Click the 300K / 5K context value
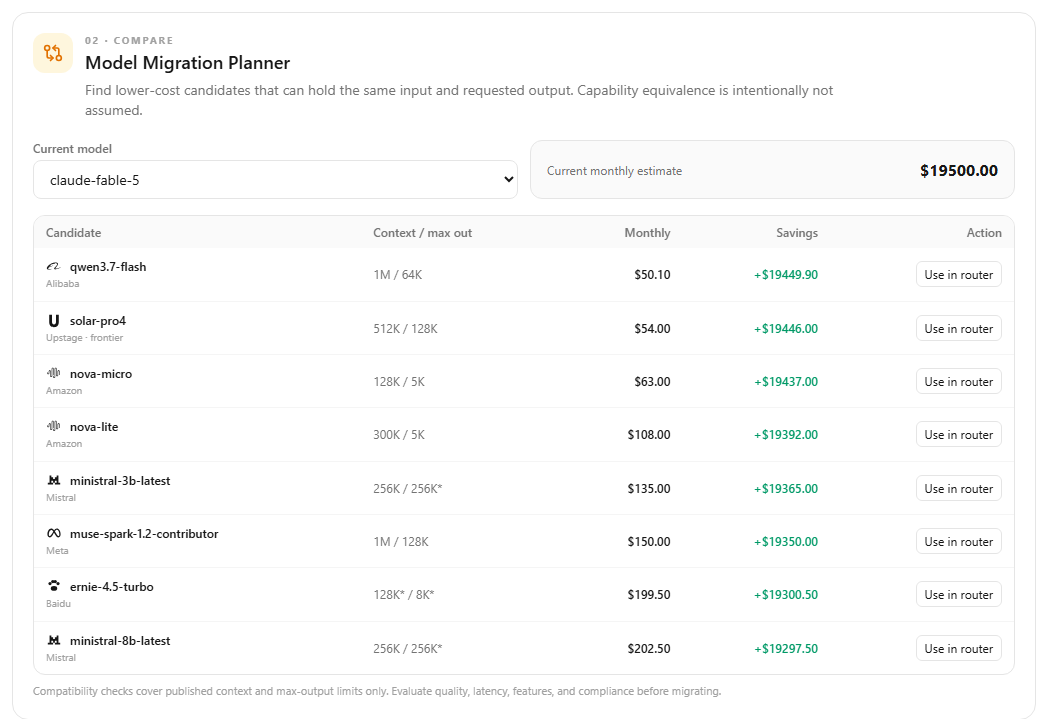The image size is (1048, 719). (399, 434)
